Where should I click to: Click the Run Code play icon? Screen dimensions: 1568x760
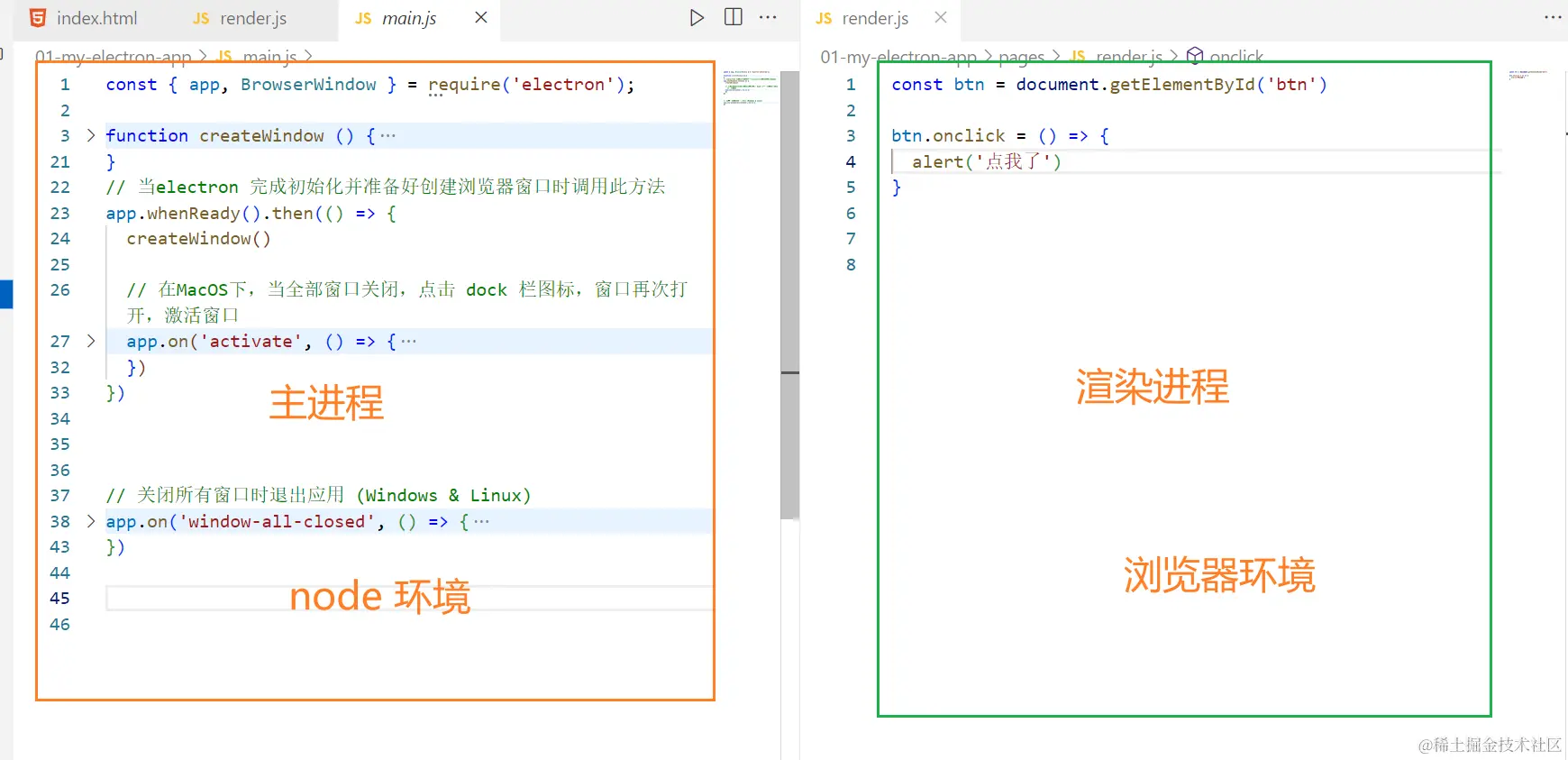point(697,17)
